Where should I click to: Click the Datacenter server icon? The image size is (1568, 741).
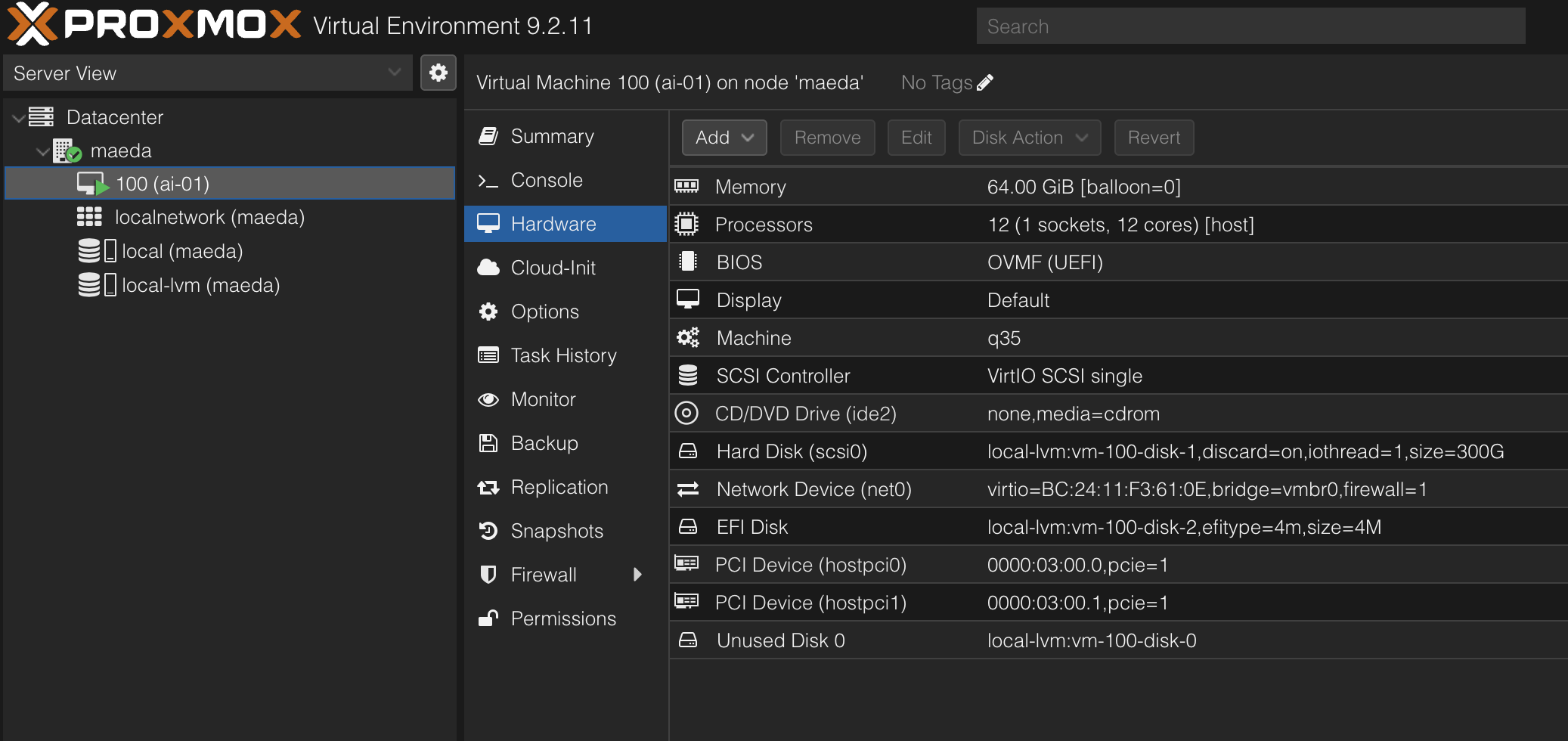(42, 116)
